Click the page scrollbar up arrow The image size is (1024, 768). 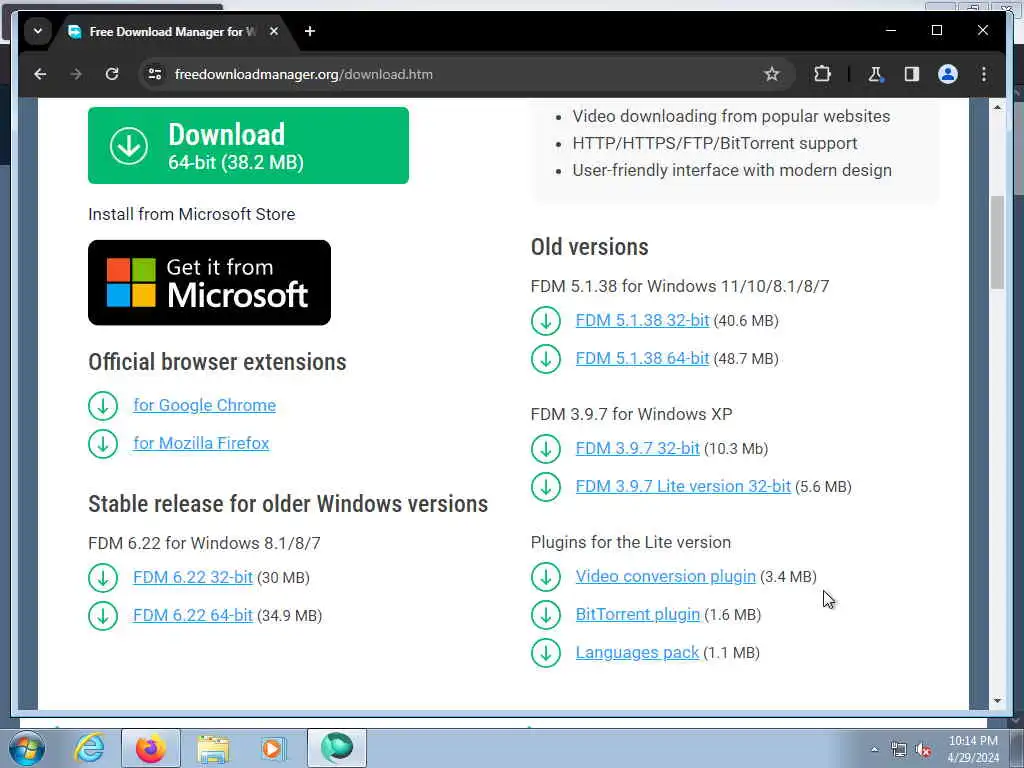(x=997, y=106)
